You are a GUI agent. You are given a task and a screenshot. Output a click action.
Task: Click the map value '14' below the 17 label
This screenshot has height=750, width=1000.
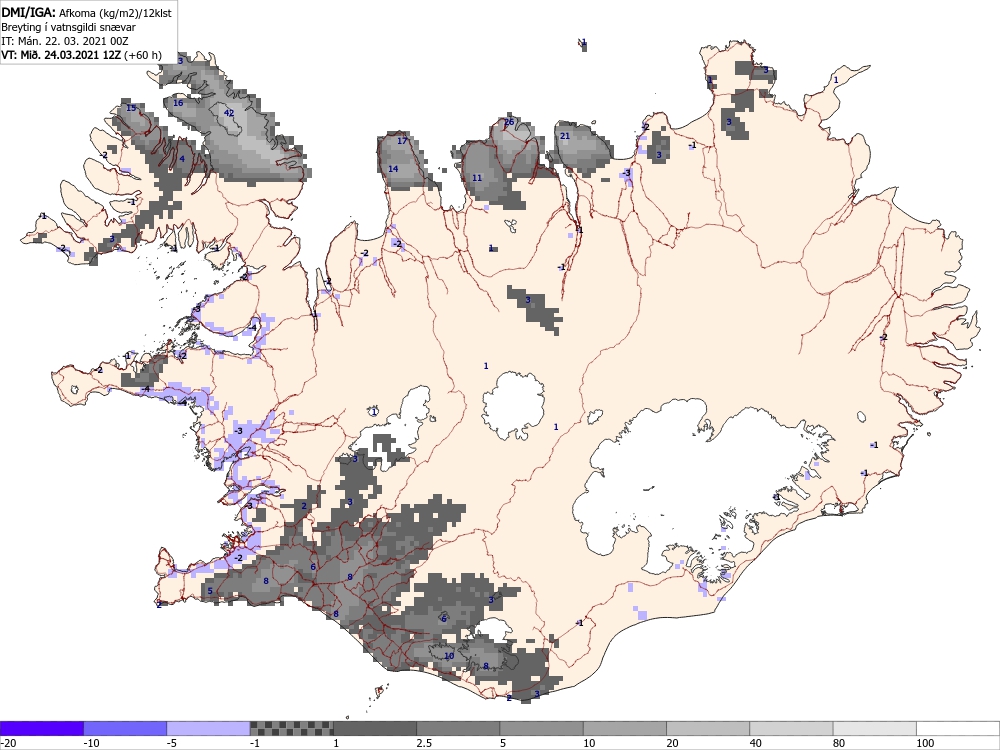393,168
